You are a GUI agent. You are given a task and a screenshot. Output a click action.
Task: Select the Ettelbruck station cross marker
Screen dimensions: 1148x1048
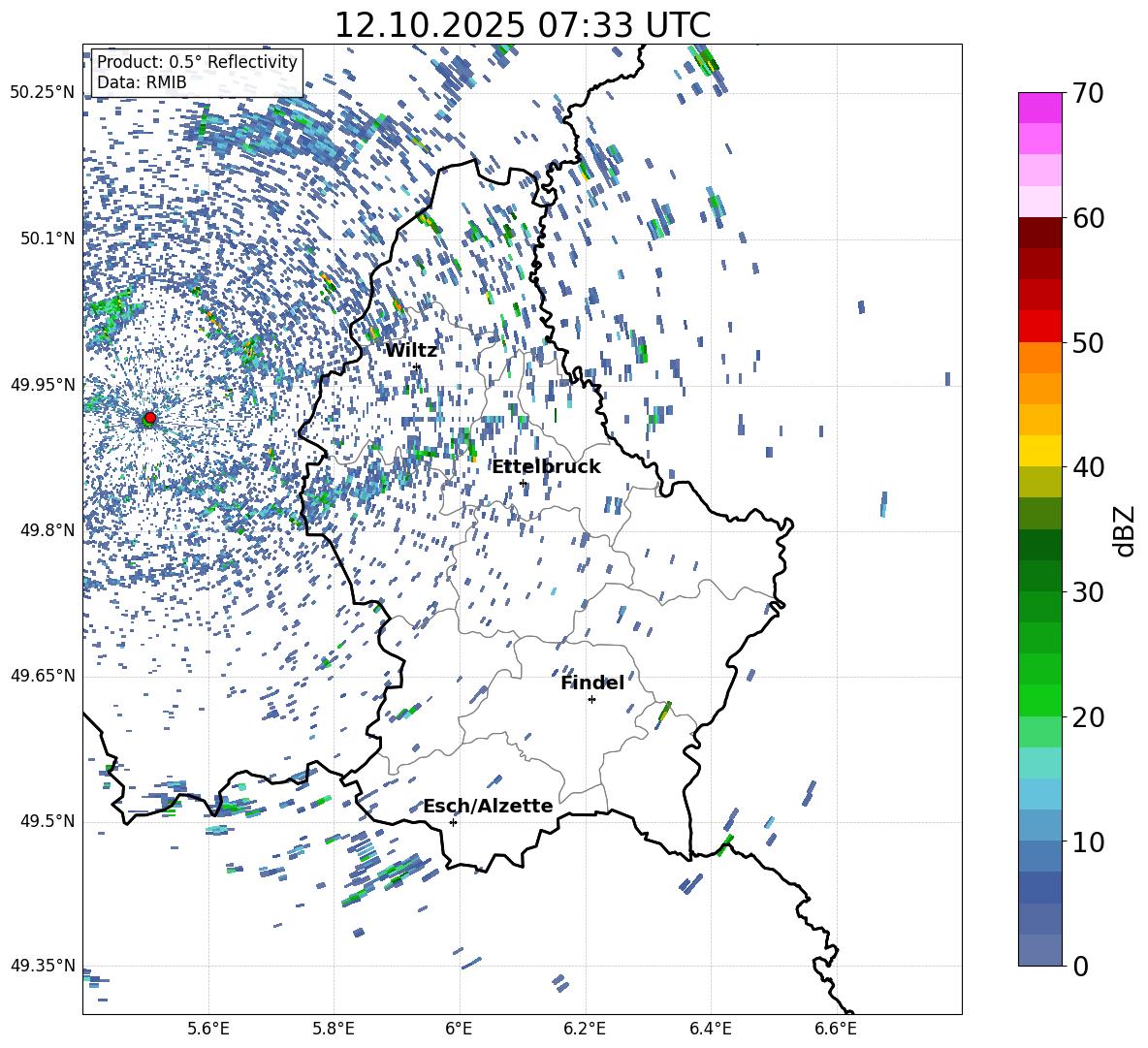tap(523, 483)
